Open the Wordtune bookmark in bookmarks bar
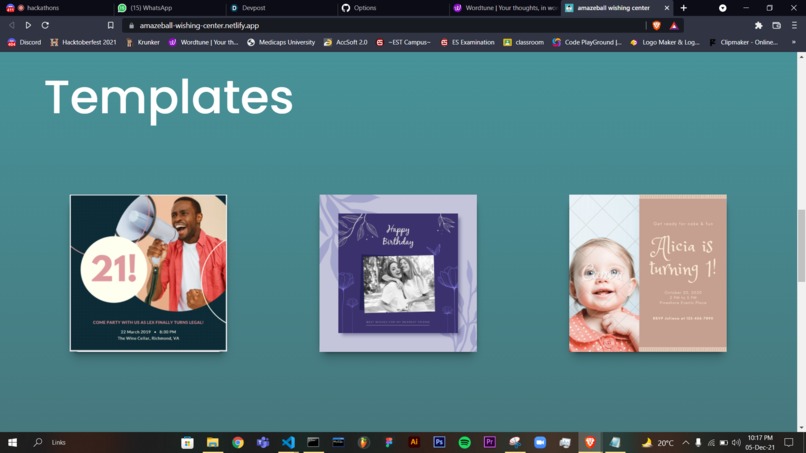This screenshot has width=806, height=453. [x=204, y=42]
